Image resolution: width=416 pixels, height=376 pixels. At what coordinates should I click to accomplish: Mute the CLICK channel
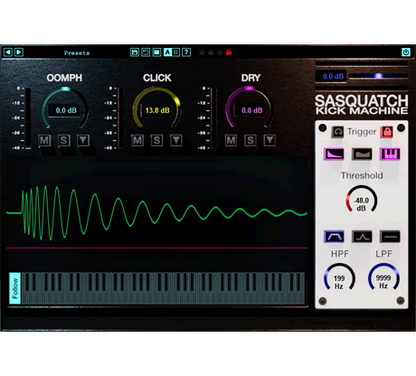[x=137, y=140]
